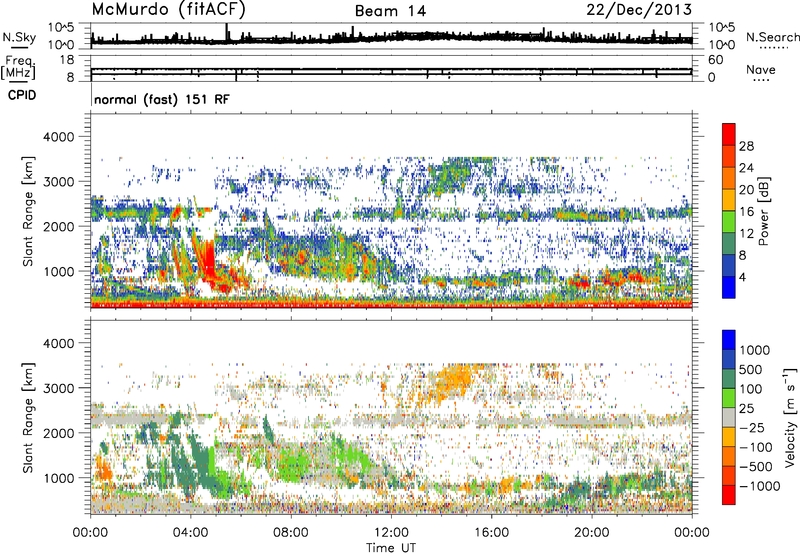
Task: Click the 'Time UT' axis title
Action: [391, 548]
